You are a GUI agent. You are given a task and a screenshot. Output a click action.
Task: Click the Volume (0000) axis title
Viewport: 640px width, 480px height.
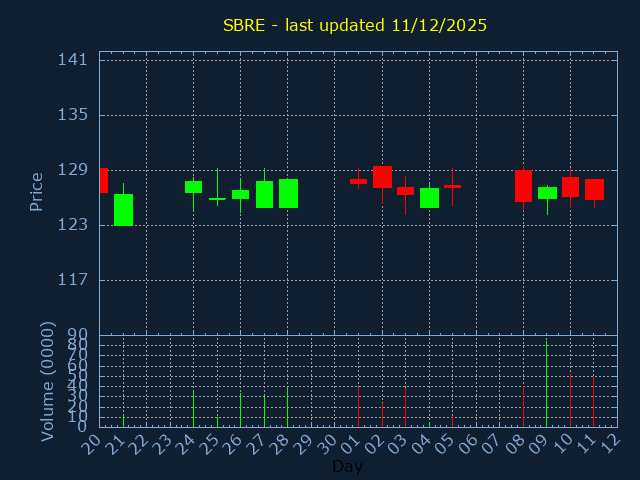click(47, 381)
